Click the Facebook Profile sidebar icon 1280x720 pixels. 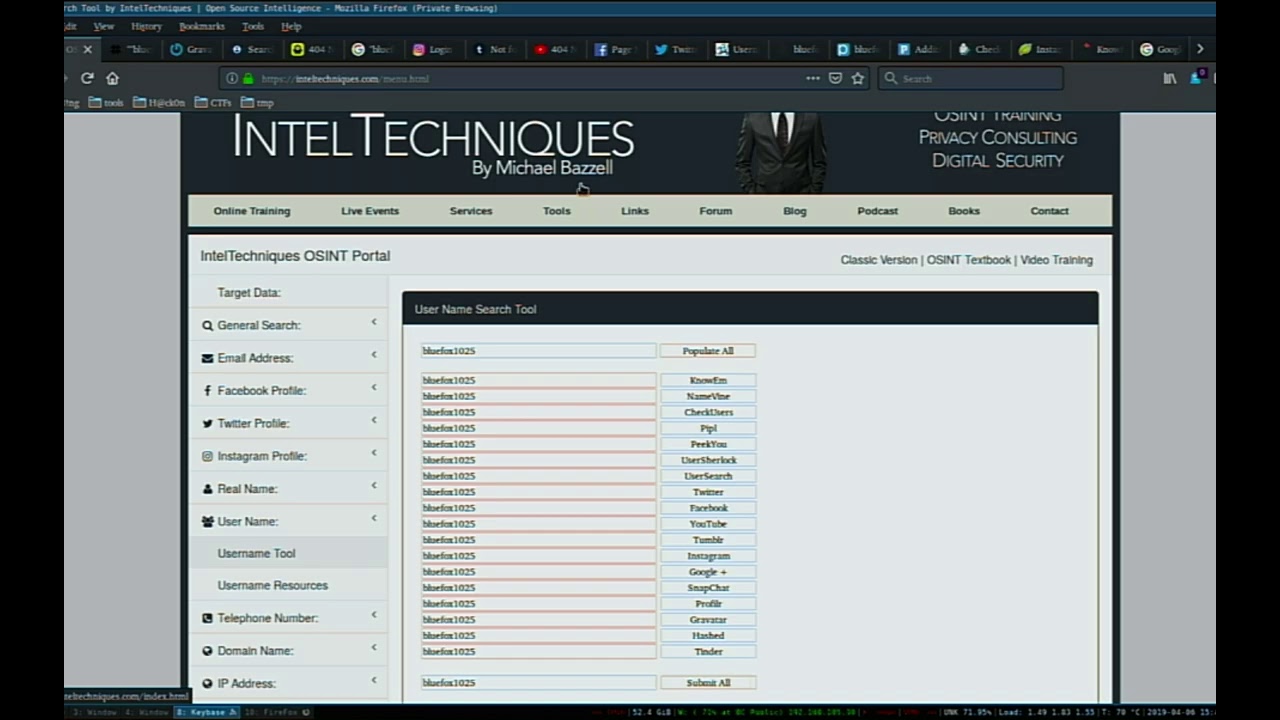click(x=207, y=391)
